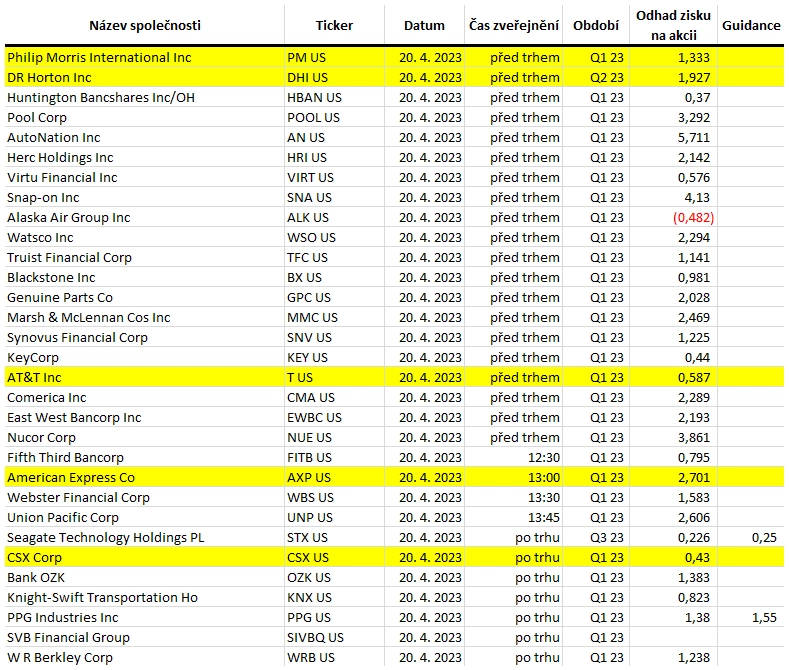Select the 'Název společnosti' column header
The image size is (789, 670).
click(145, 26)
